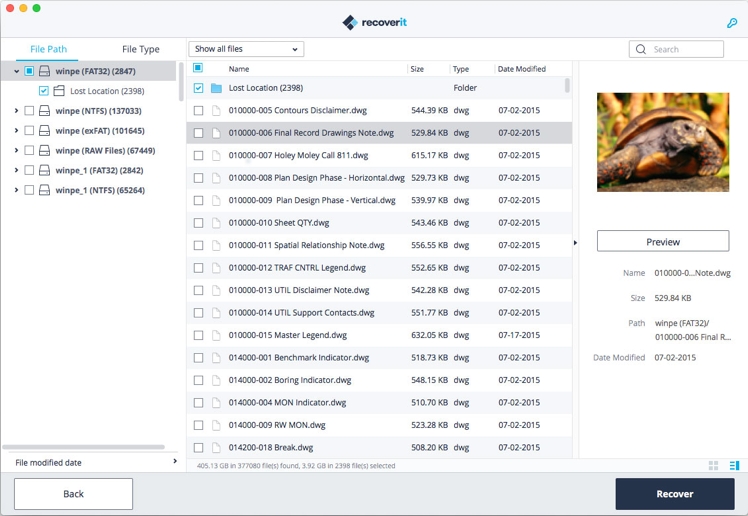Expand the winpe_1 (FAT32) tree node
This screenshot has height=516, width=748.
(x=16, y=171)
